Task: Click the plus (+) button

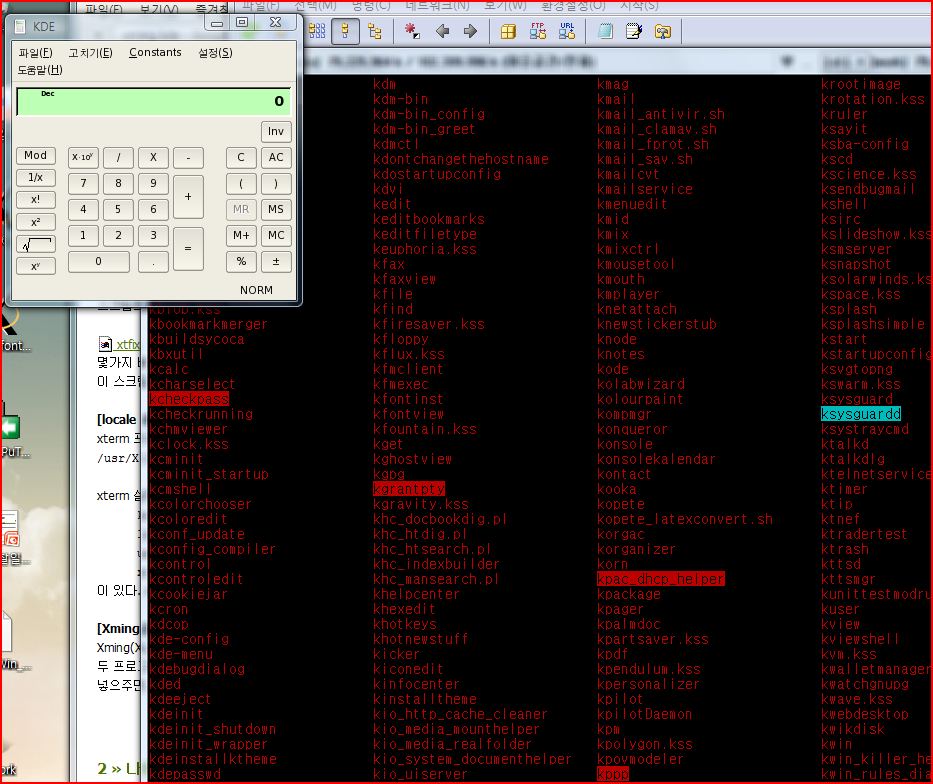Action: click(189, 196)
